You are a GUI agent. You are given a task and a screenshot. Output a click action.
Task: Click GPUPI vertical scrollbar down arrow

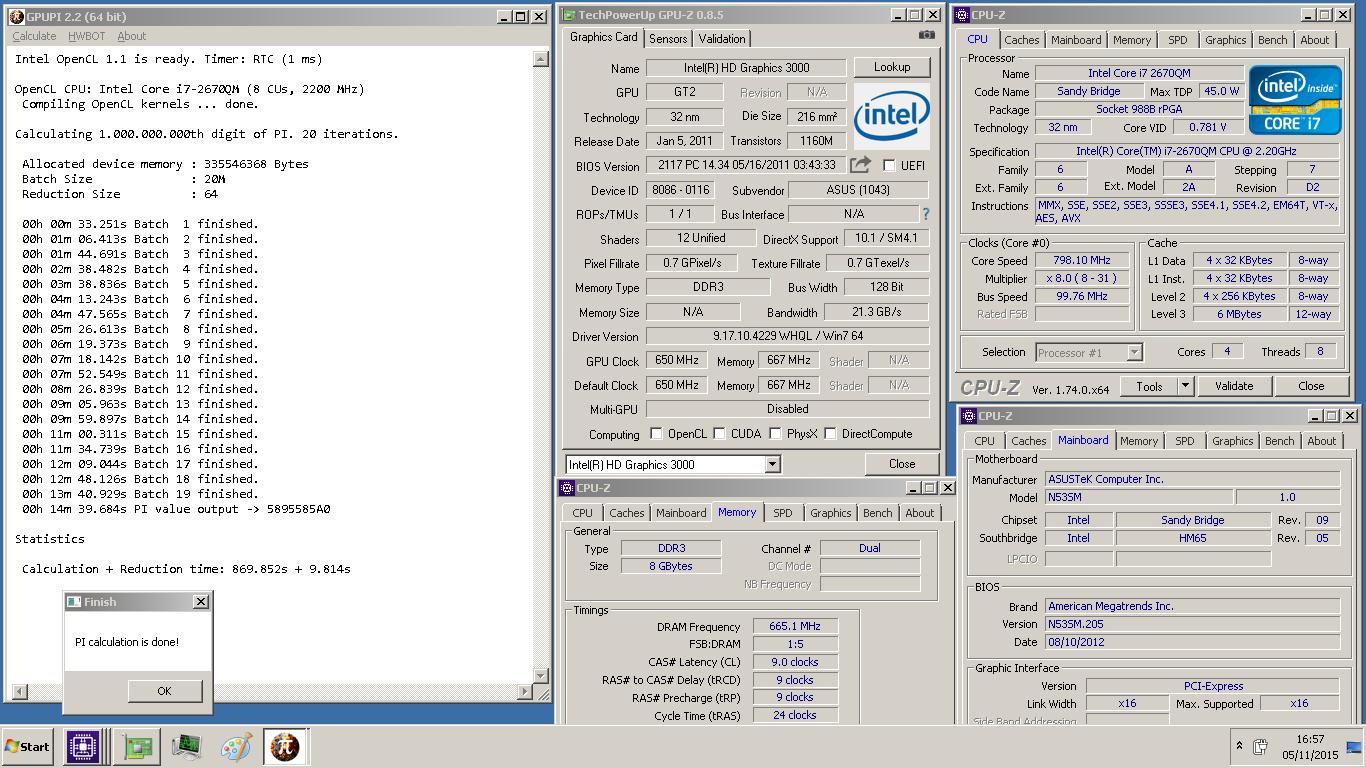(541, 675)
